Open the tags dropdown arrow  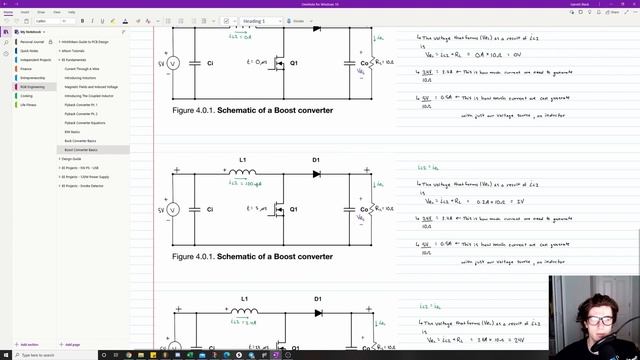coord(235,21)
